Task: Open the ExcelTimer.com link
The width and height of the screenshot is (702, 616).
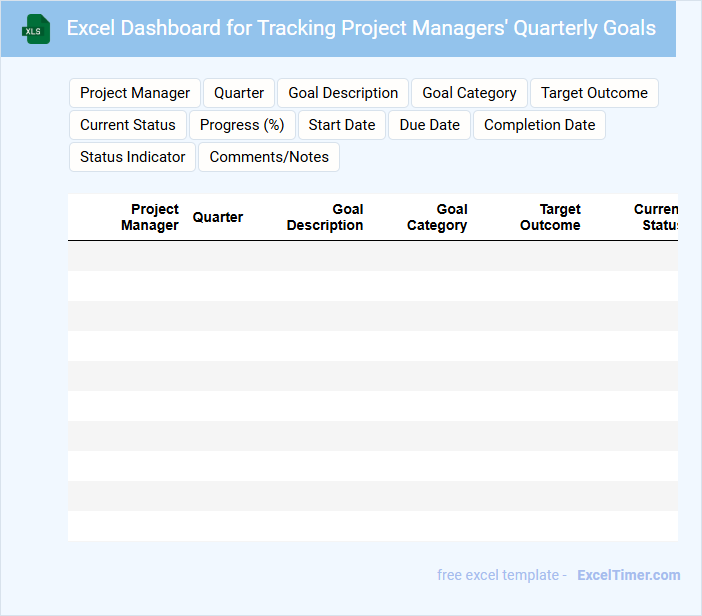Action: pos(628,575)
